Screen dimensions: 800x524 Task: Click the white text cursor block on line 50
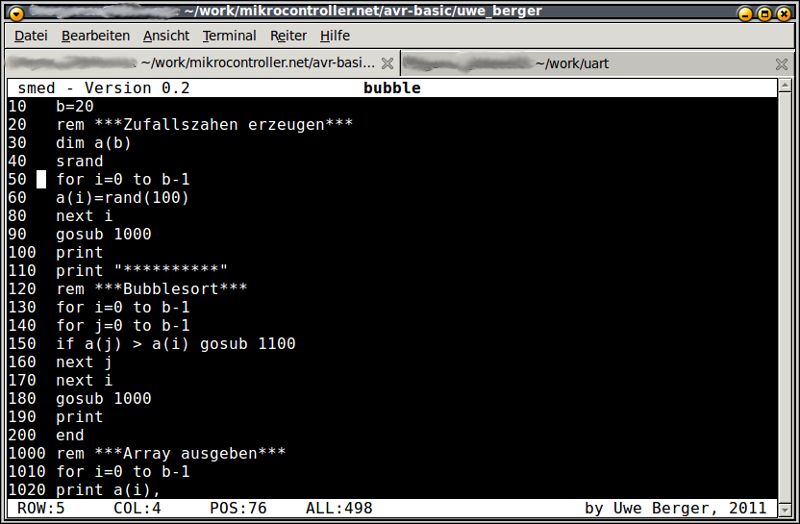[x=41, y=180]
